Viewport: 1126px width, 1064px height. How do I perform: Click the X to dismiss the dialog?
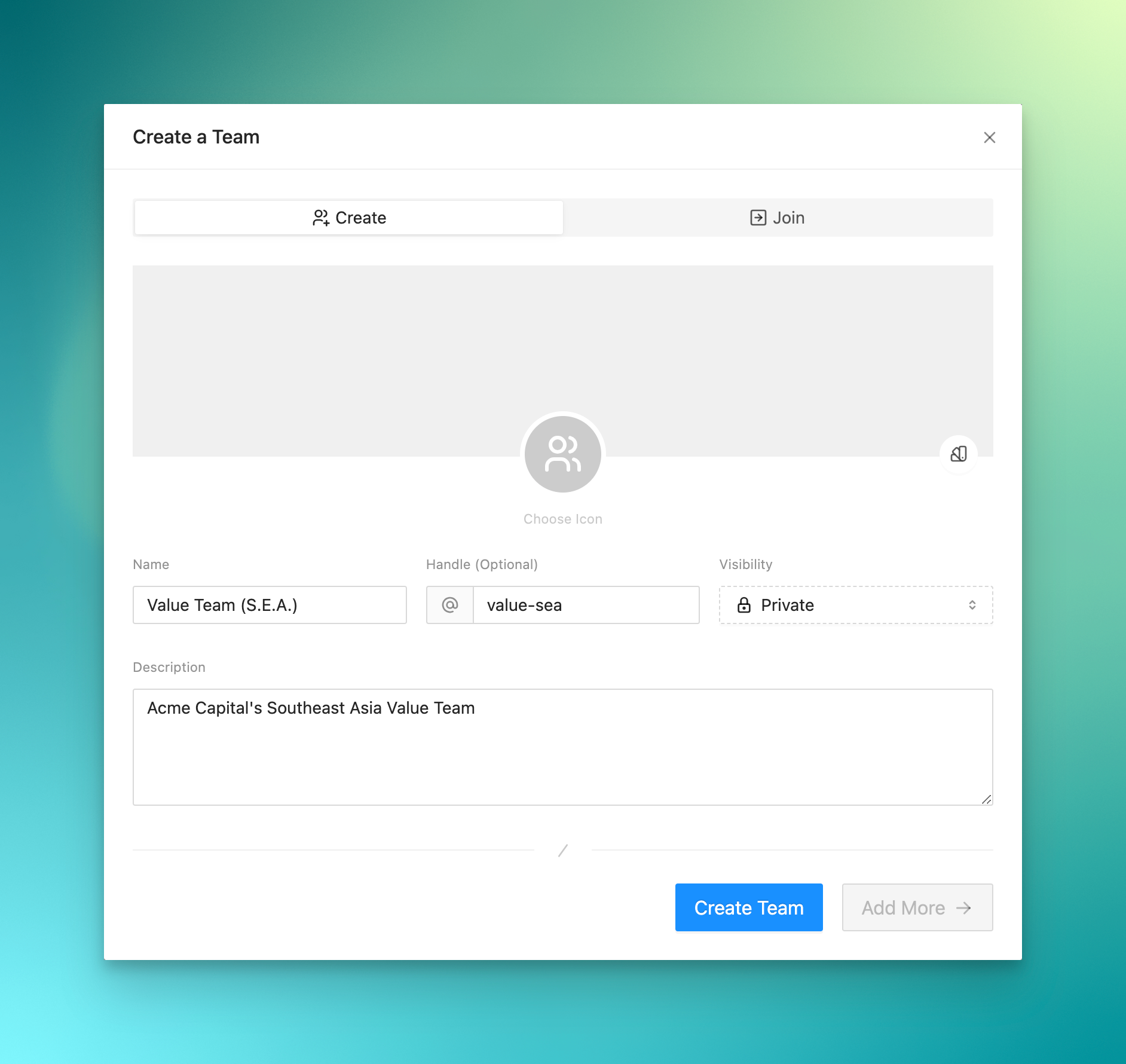tap(990, 137)
